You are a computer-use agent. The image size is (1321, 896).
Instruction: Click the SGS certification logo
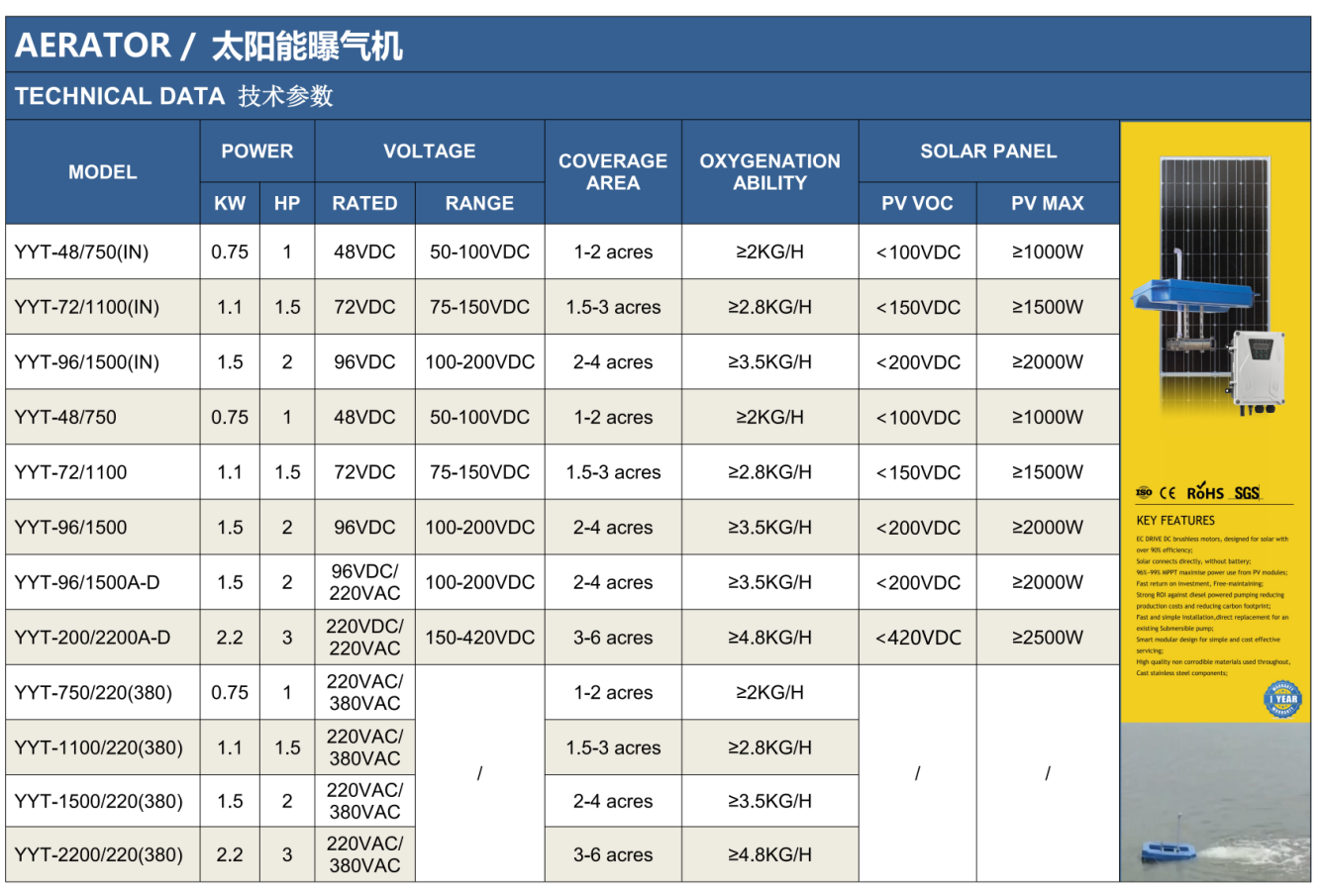(1247, 492)
